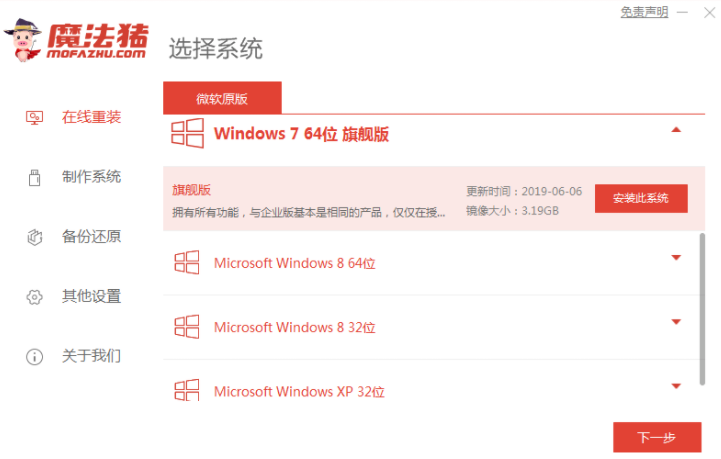Click the 下一步 button
The width and height of the screenshot is (721, 459).
pos(657,437)
